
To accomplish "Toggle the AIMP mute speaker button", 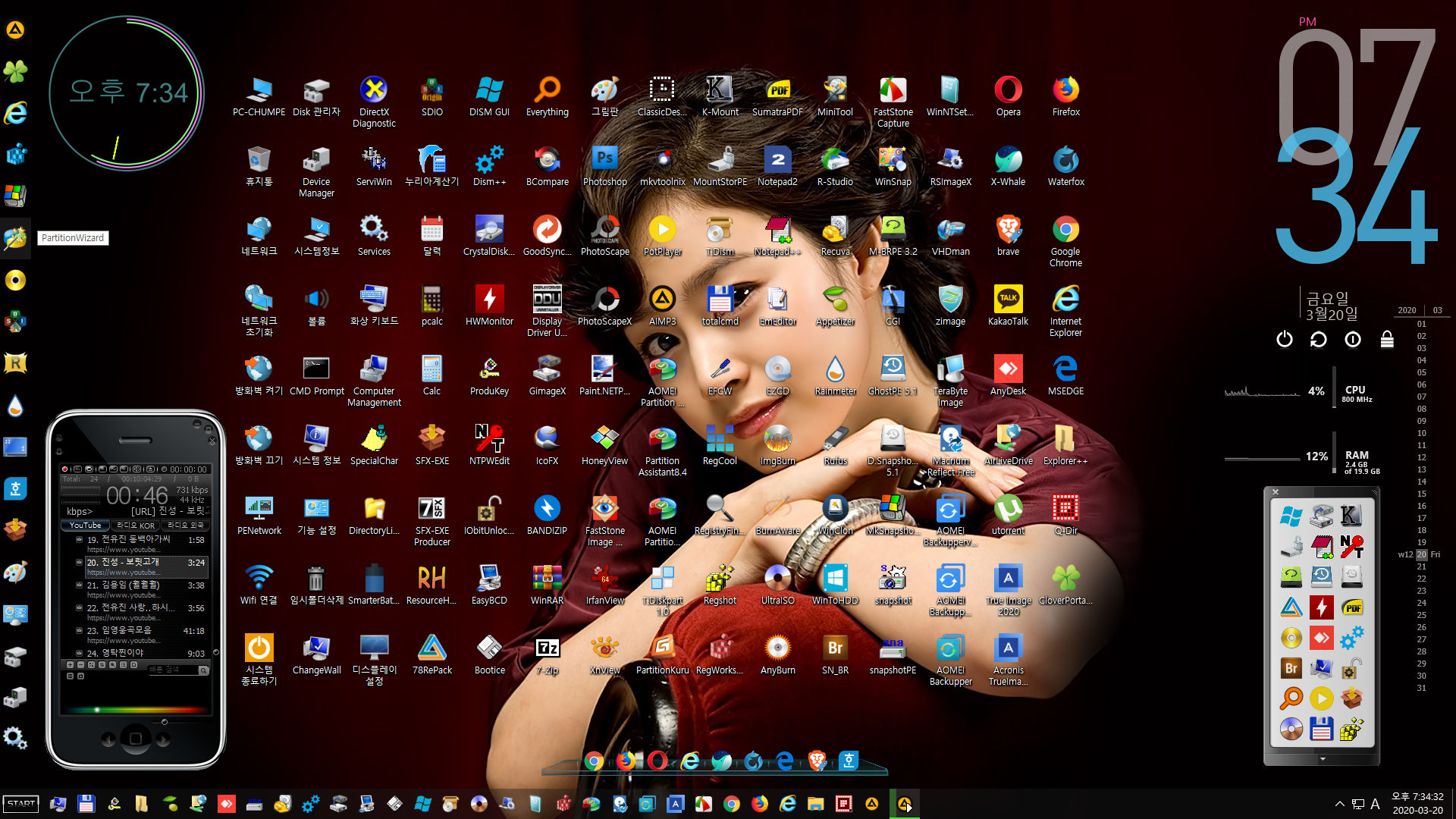I will coord(136,469).
